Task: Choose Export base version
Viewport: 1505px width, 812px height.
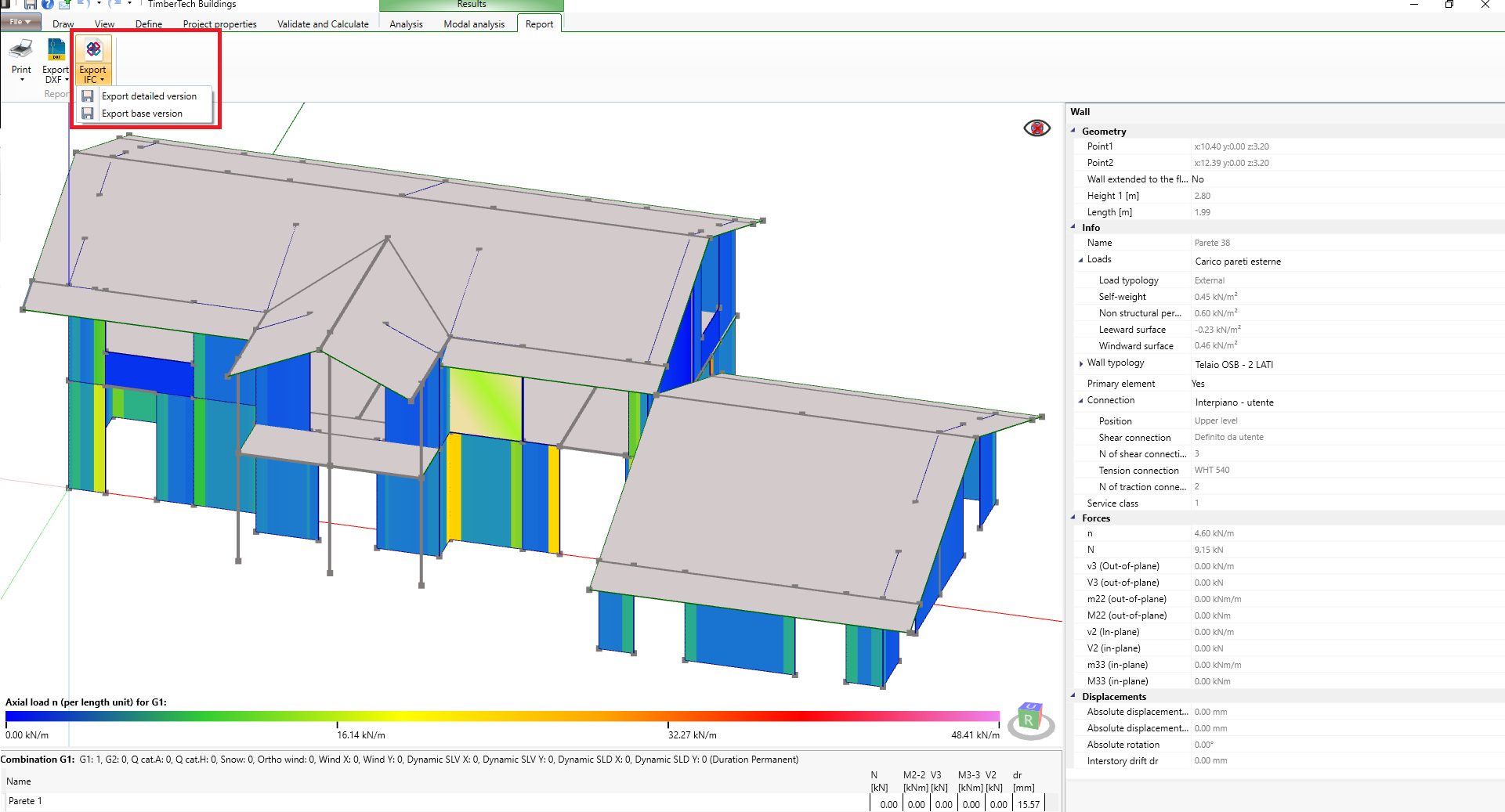Action: [x=142, y=114]
